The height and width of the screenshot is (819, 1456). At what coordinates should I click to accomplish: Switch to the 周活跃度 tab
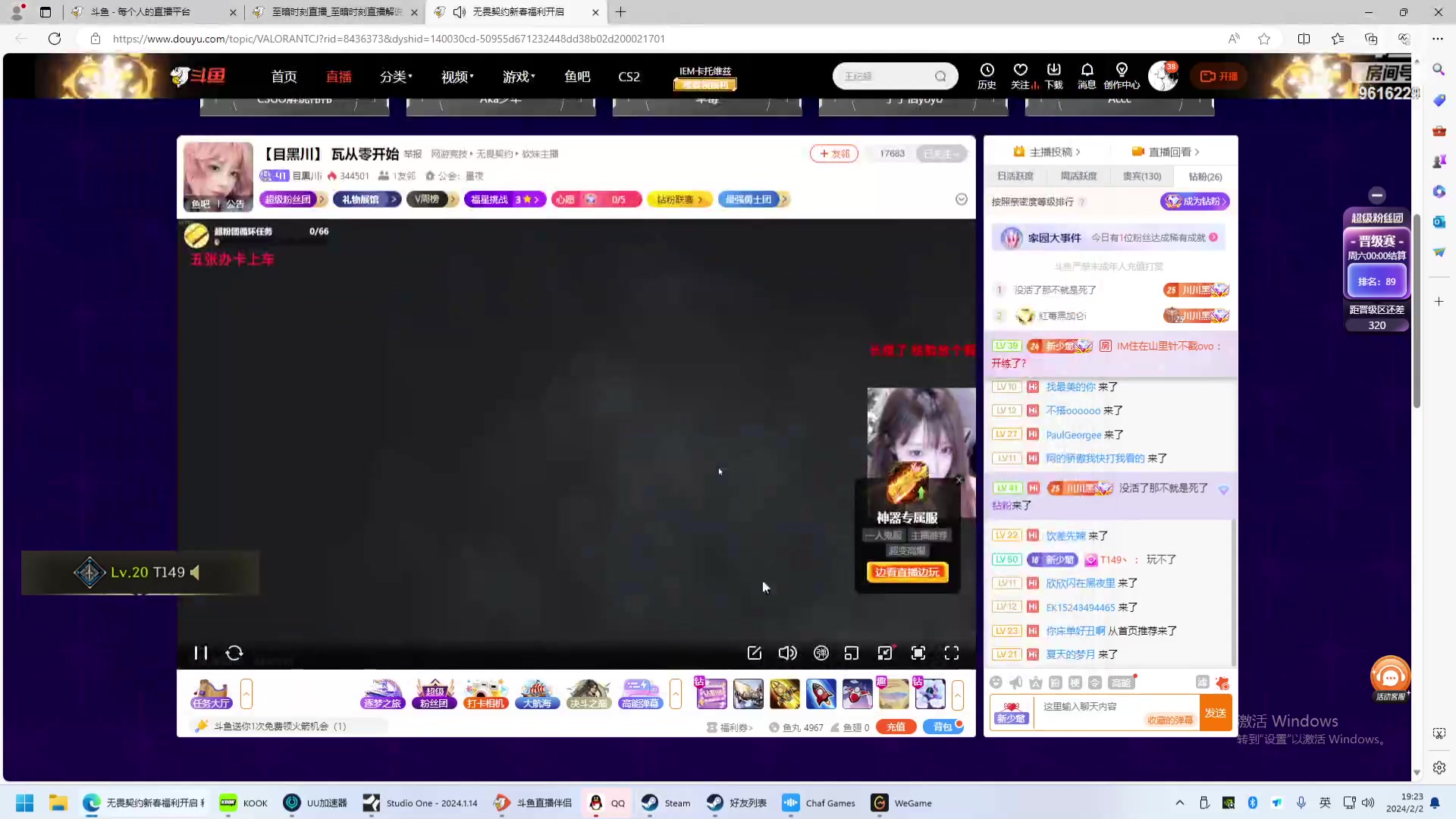pyautogui.click(x=1078, y=176)
